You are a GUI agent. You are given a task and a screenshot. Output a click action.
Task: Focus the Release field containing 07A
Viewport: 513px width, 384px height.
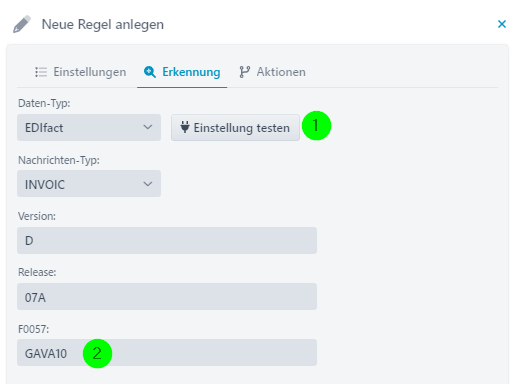tap(167, 297)
